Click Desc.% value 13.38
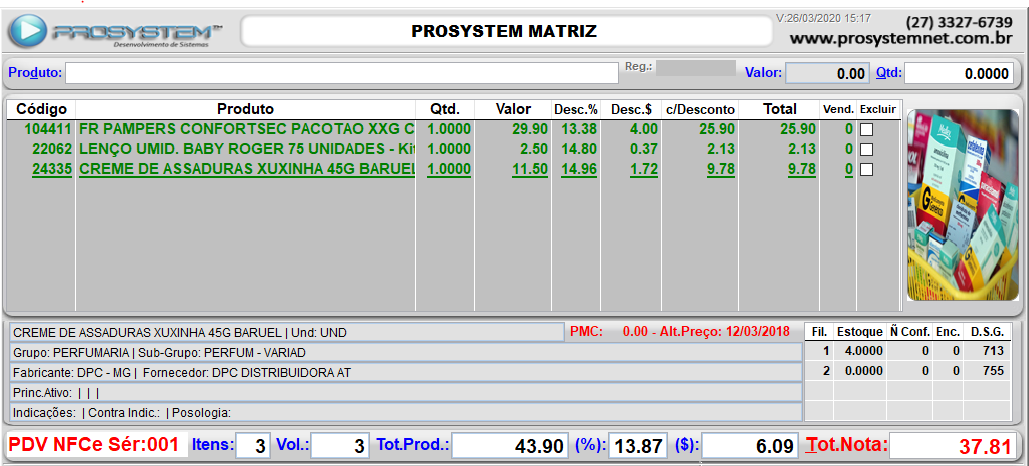Image resolution: width=1029 pixels, height=466 pixels. (579, 129)
